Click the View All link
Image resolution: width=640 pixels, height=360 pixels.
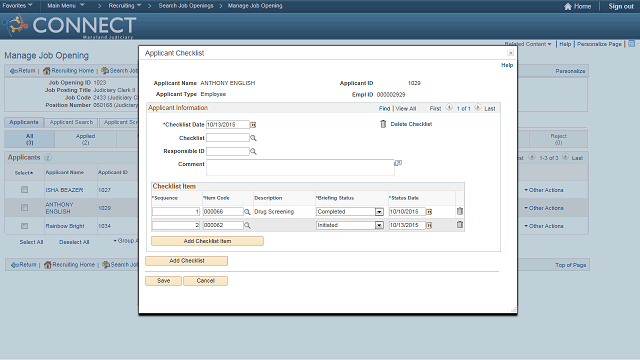[x=406, y=109]
